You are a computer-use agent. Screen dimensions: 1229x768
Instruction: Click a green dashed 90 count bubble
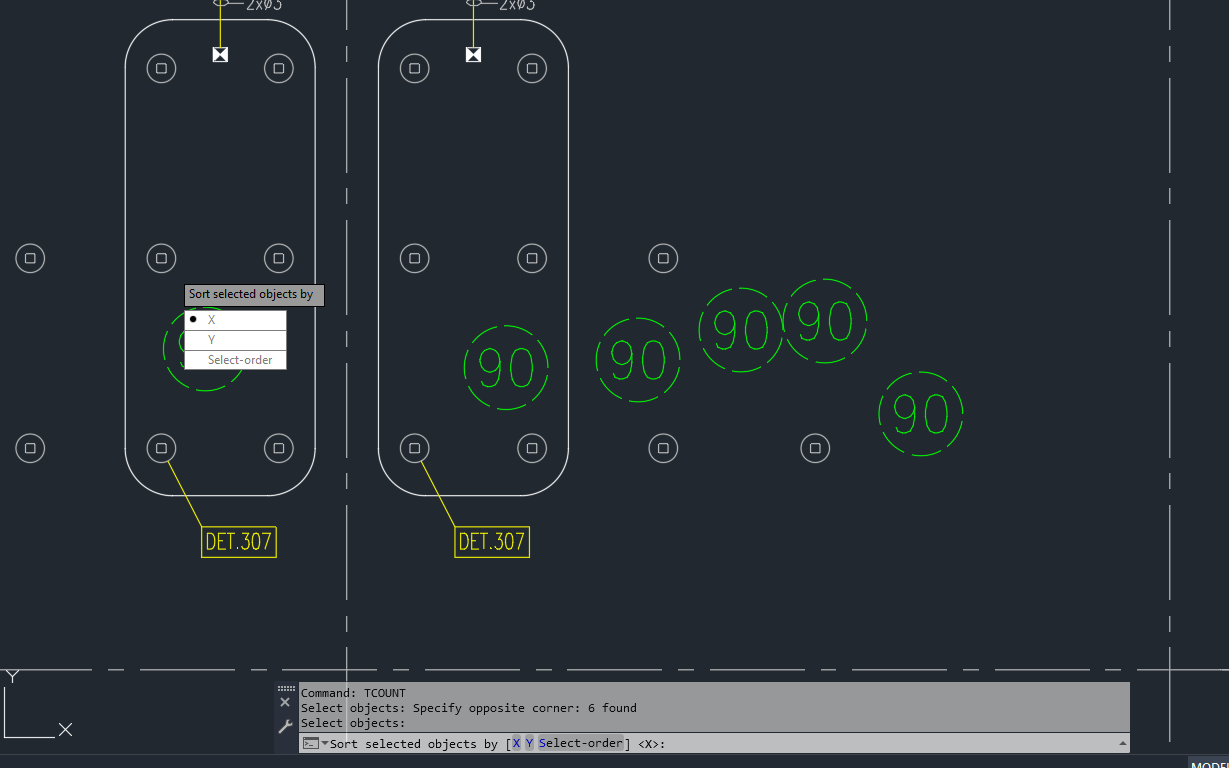(x=506, y=368)
